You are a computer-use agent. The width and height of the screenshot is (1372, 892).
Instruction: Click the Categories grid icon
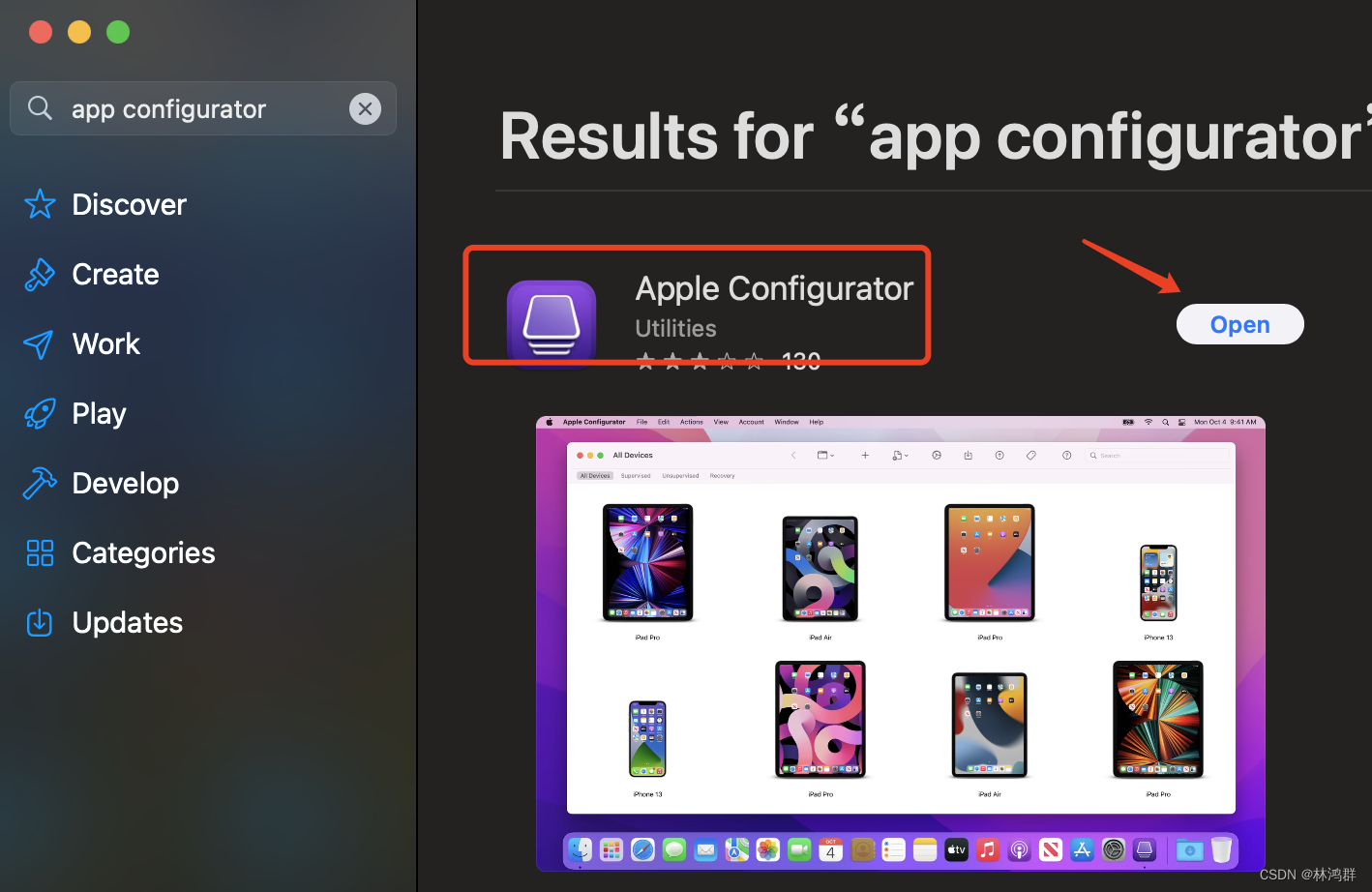(x=40, y=552)
